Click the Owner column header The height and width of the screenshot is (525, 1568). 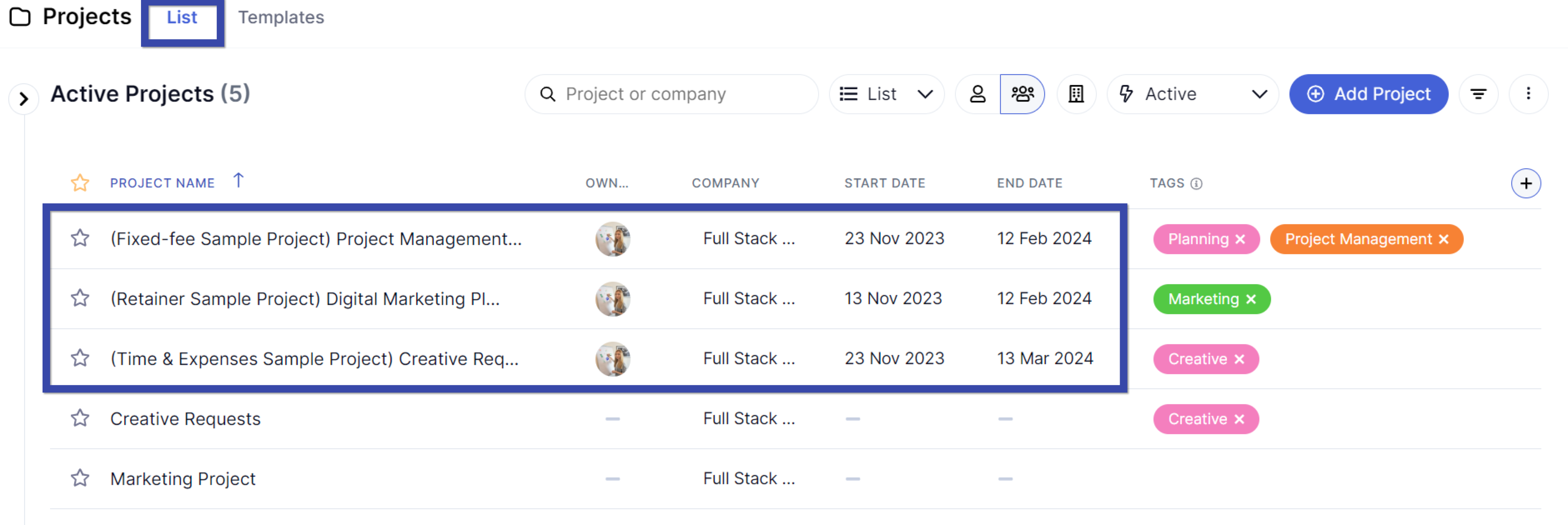(x=607, y=183)
